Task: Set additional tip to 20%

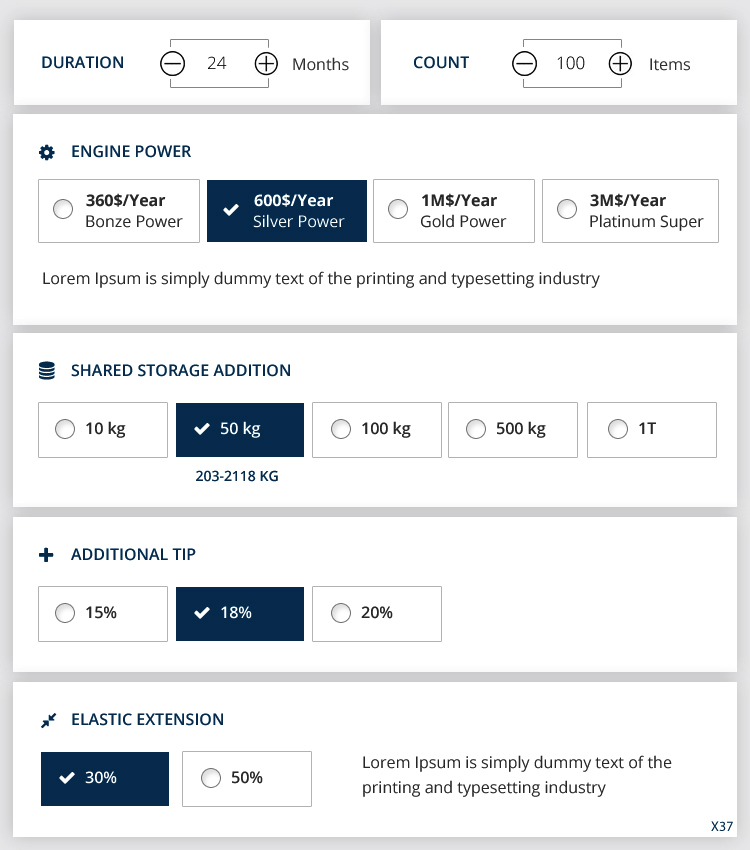Action: (x=376, y=614)
